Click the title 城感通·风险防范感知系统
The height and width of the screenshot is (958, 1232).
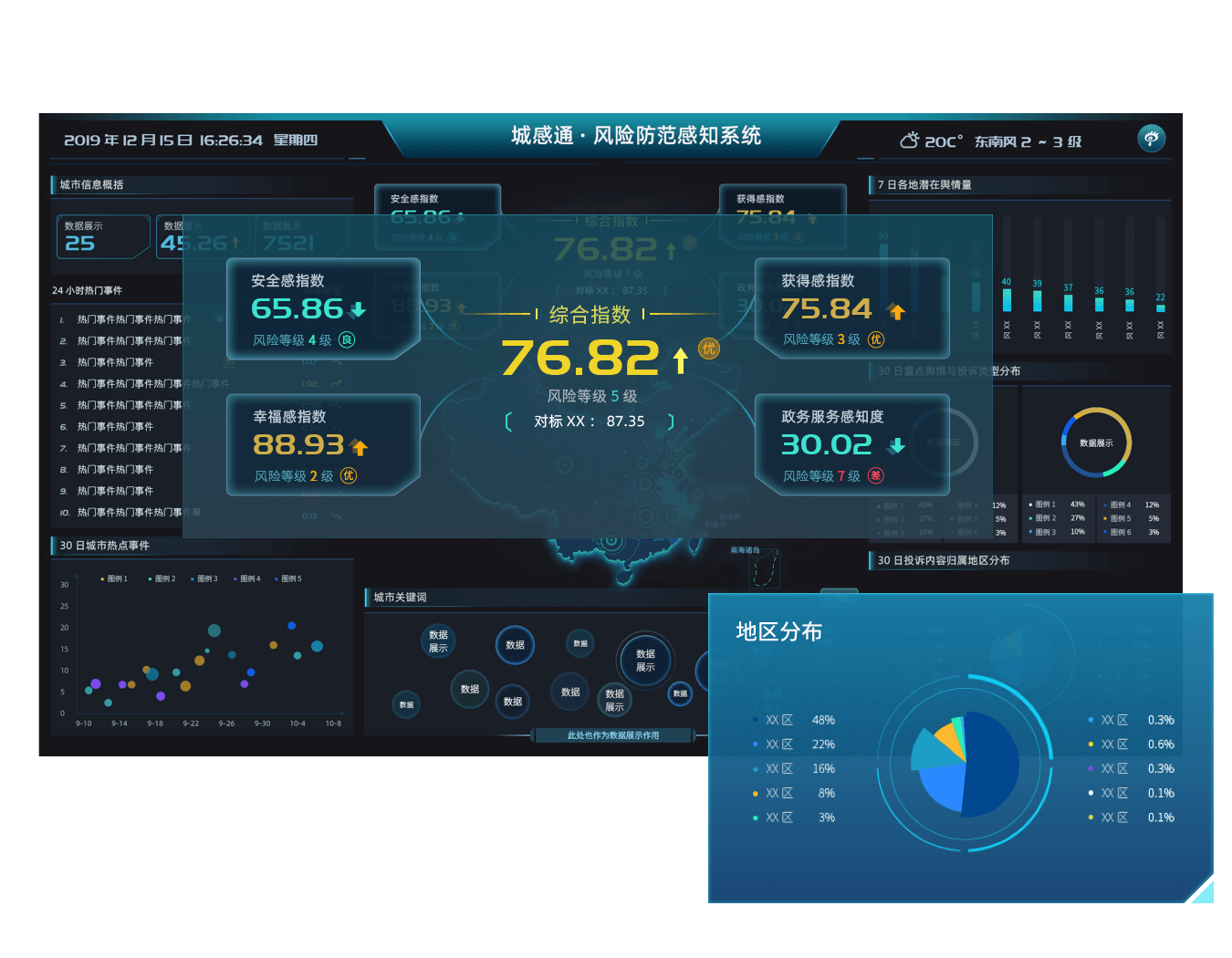636,136
